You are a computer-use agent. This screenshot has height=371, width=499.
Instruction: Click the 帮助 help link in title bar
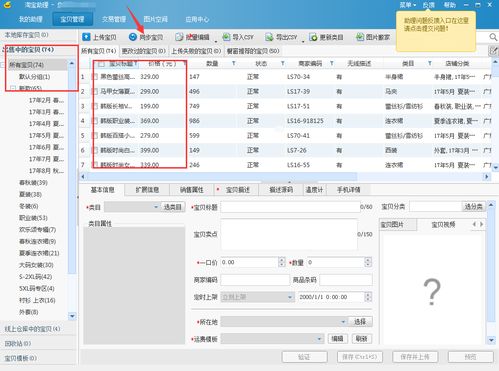tap(450, 5)
